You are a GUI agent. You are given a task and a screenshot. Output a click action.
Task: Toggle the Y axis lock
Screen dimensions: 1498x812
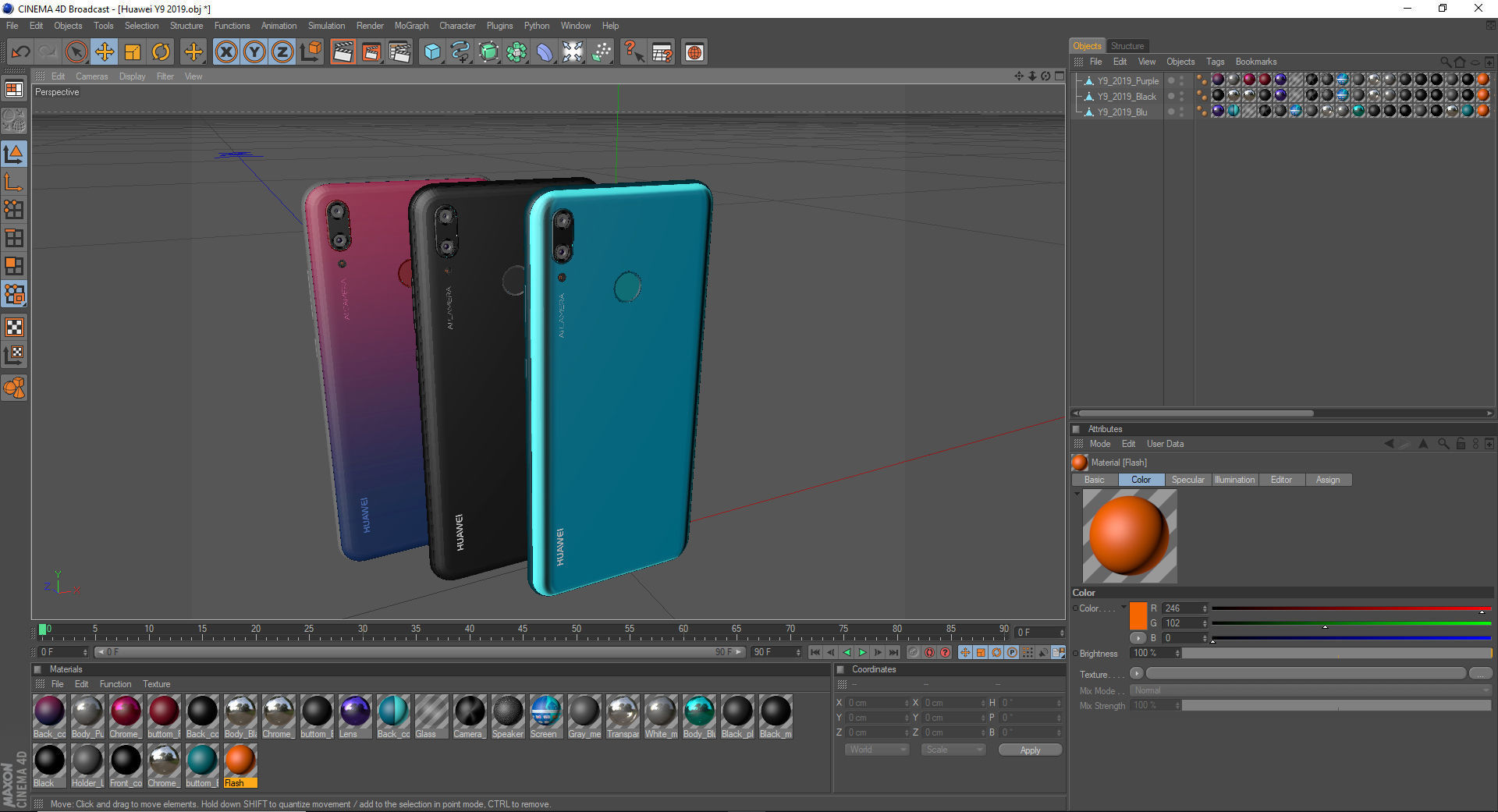254,52
